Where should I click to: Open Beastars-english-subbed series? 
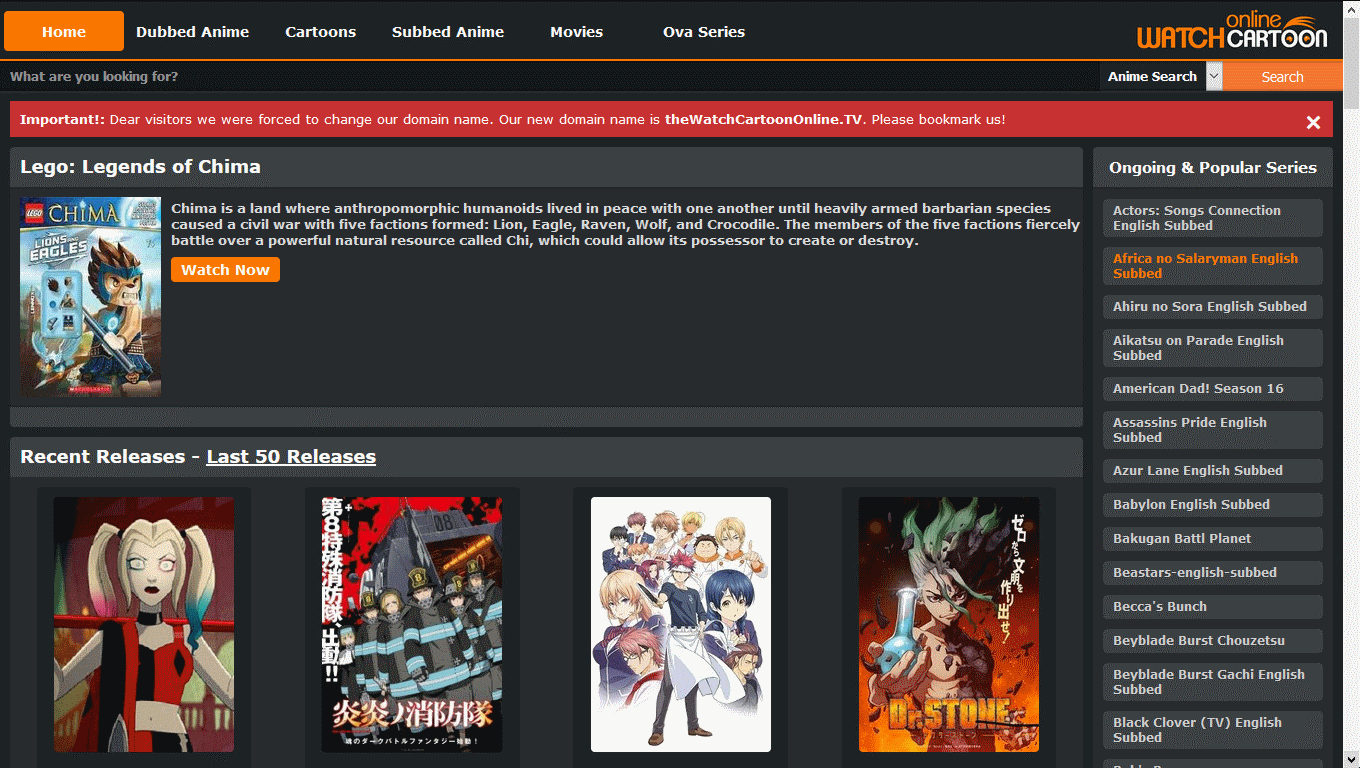pos(1213,573)
